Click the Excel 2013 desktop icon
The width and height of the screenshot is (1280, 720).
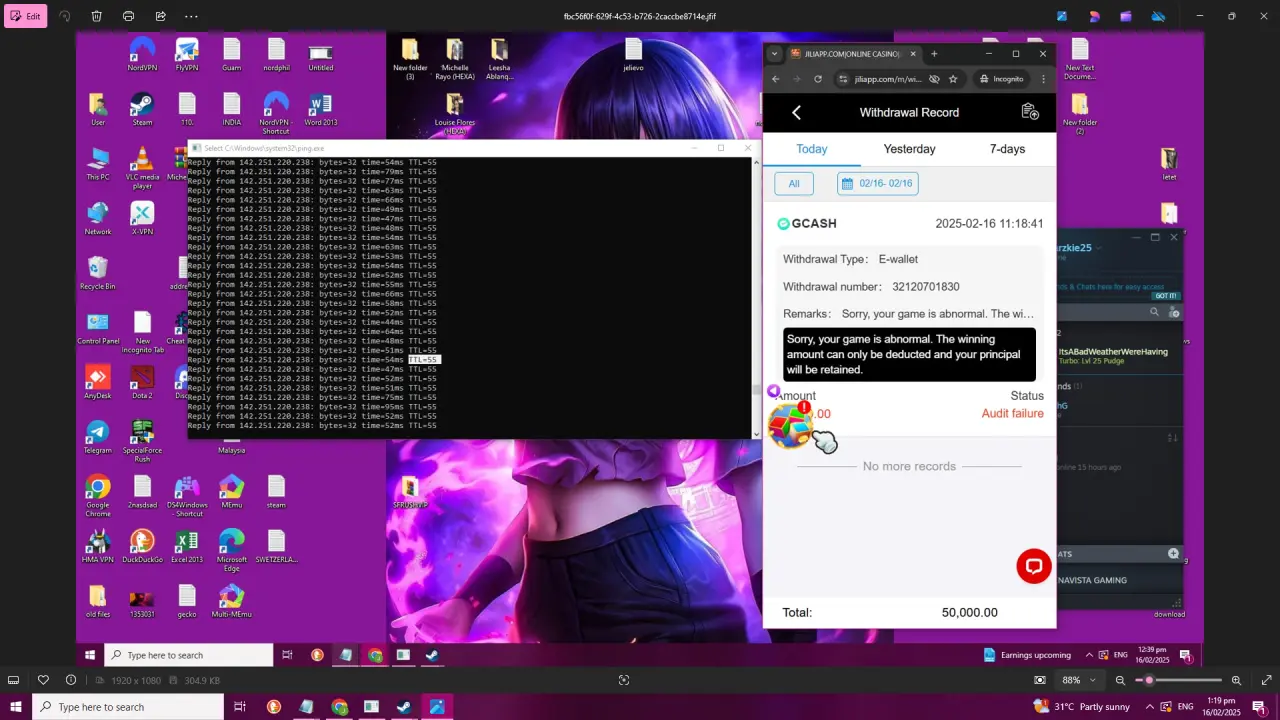click(x=187, y=546)
